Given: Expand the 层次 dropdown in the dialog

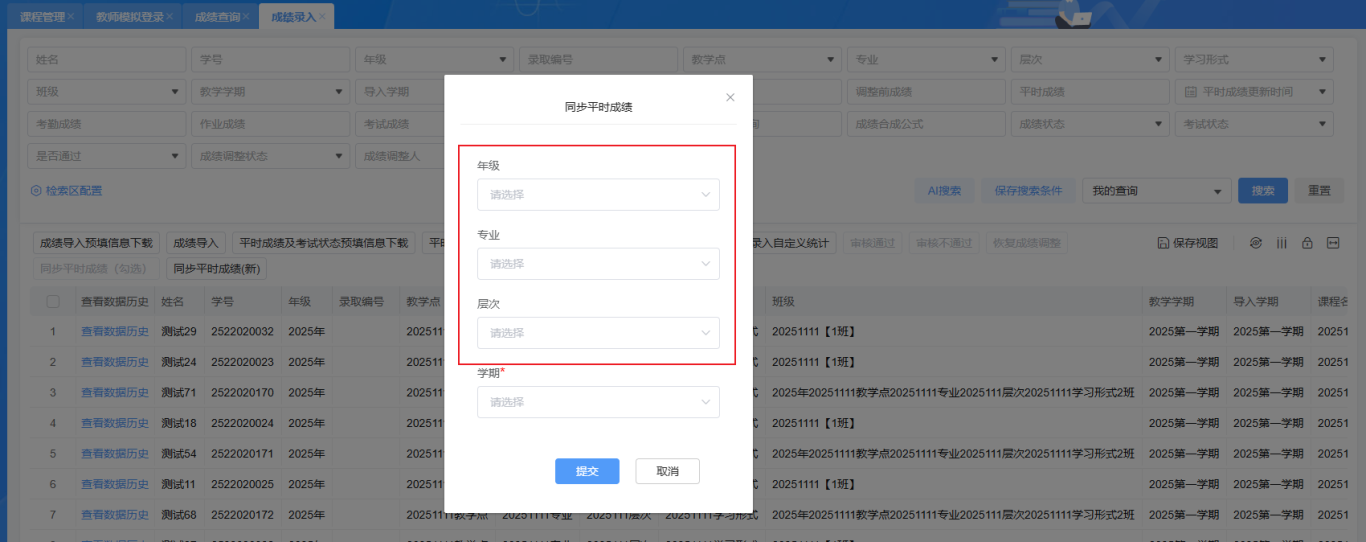Looking at the screenshot, I should [x=598, y=333].
